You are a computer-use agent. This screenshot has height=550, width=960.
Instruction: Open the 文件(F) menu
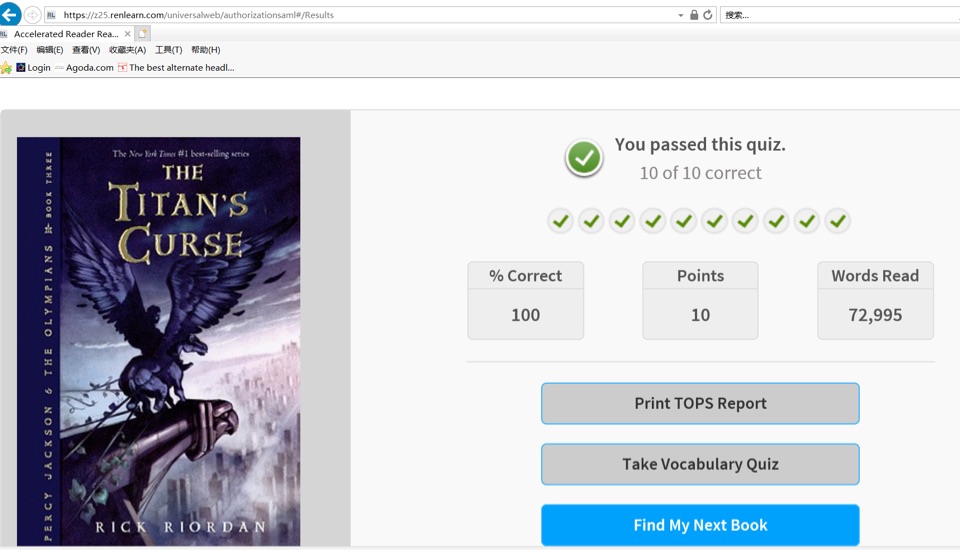(14, 50)
